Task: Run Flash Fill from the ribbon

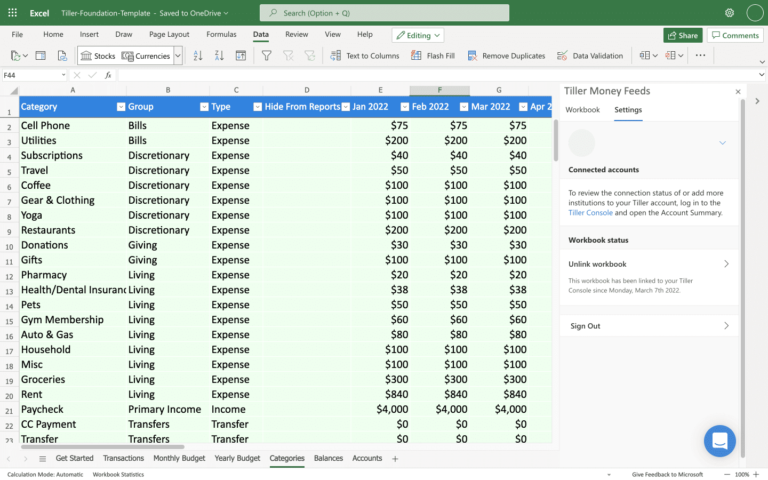Action: coord(432,56)
